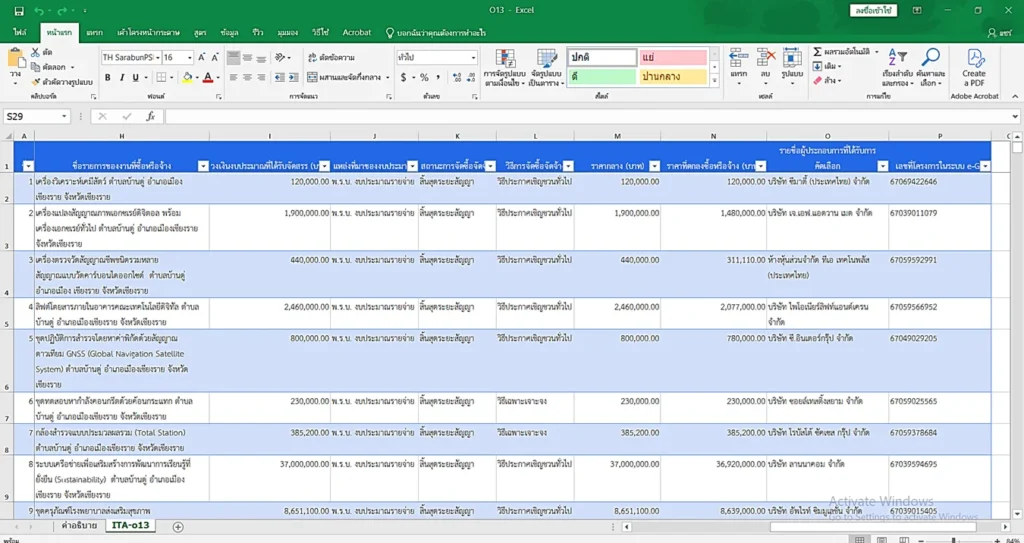Toggle Align Left for text
Screen dimensions: 1024x543
tap(233, 77)
